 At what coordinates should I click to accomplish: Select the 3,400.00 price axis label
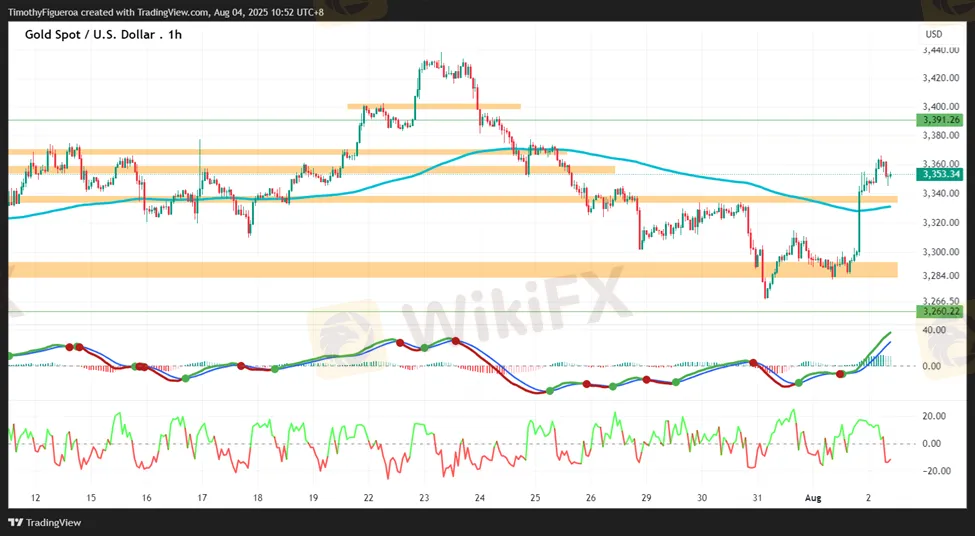[x=941, y=107]
